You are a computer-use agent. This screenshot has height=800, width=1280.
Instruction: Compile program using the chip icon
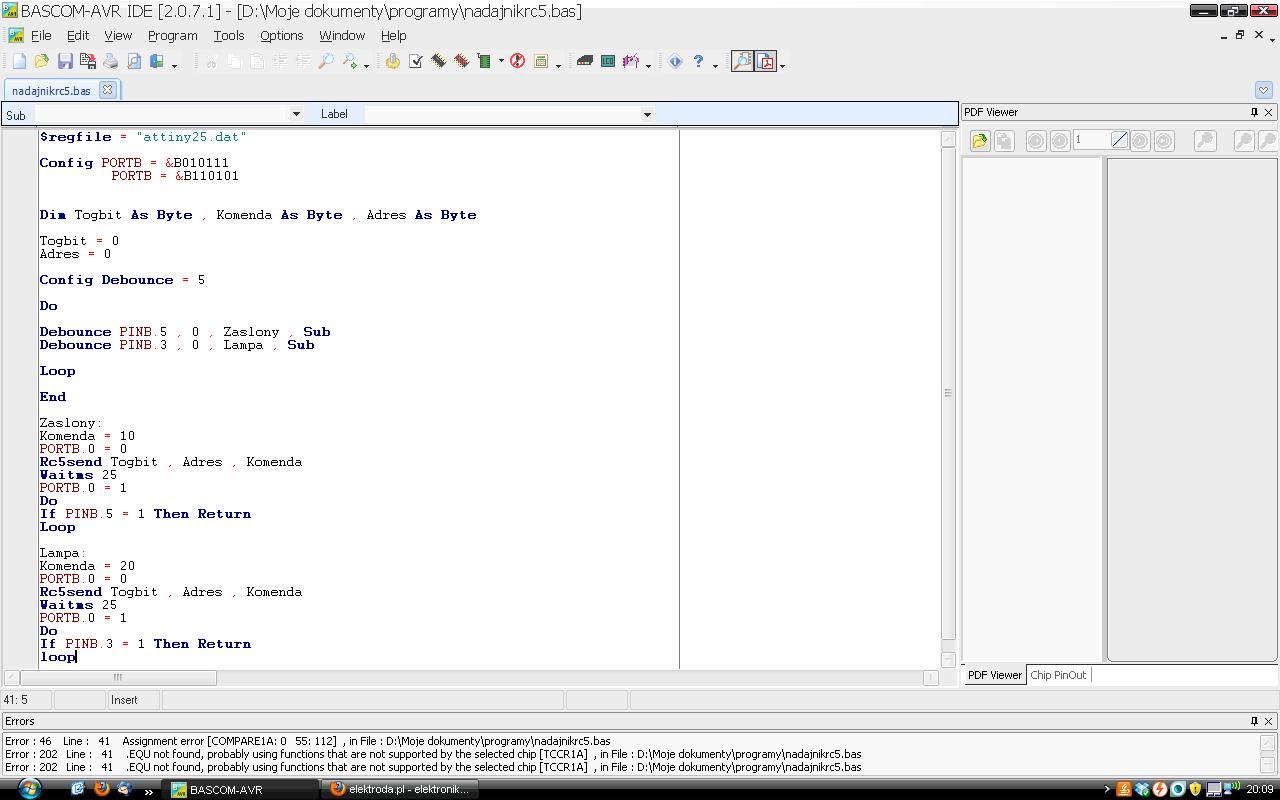pos(438,62)
